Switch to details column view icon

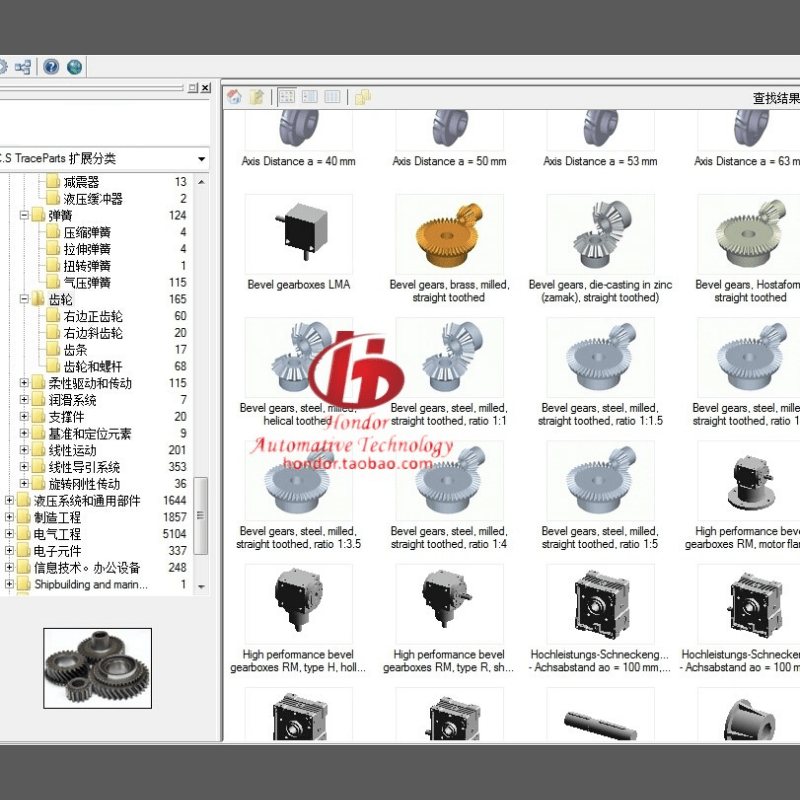pos(332,97)
